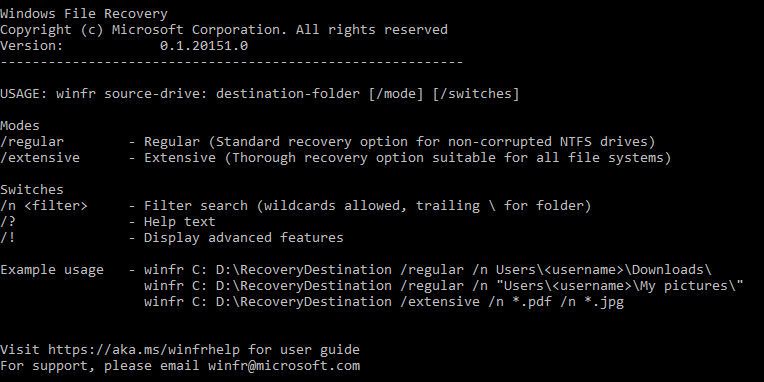Click the 'Display advanced features' description
Viewport: 764px width, 382px height.
244,238
